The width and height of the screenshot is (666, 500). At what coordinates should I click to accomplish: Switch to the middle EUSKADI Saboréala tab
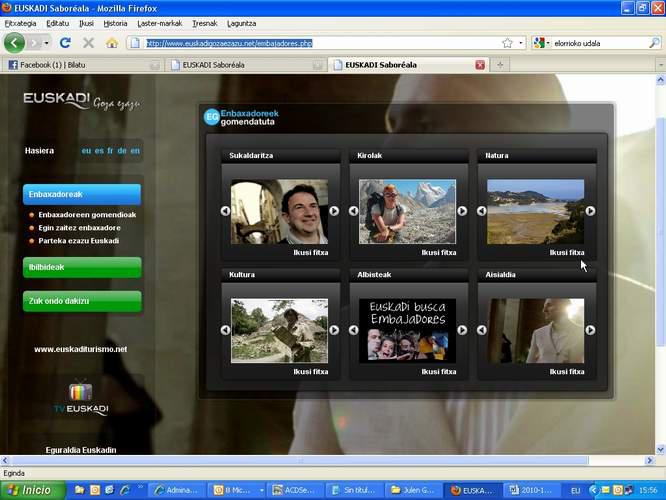246,65
